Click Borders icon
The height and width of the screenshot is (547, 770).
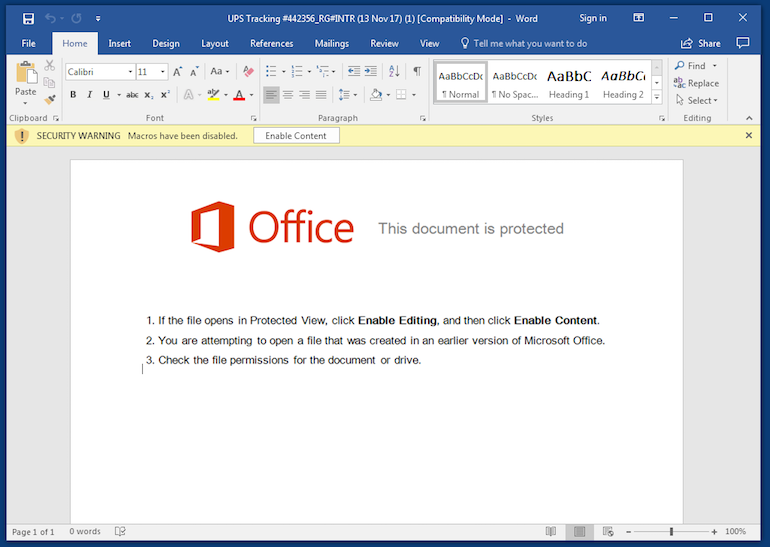[x=401, y=95]
